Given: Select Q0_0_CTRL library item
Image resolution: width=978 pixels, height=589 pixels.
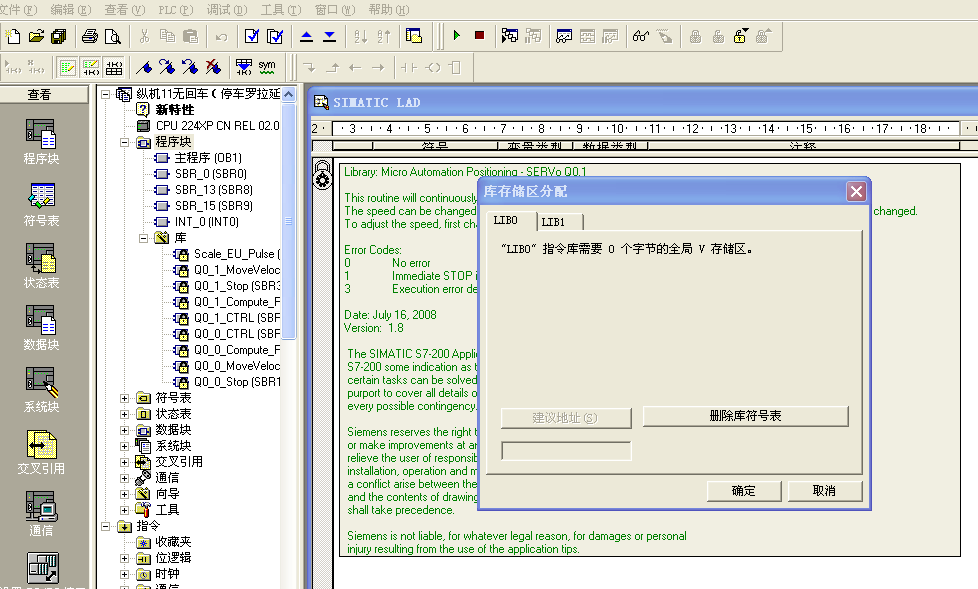Looking at the screenshot, I should [x=237, y=334].
